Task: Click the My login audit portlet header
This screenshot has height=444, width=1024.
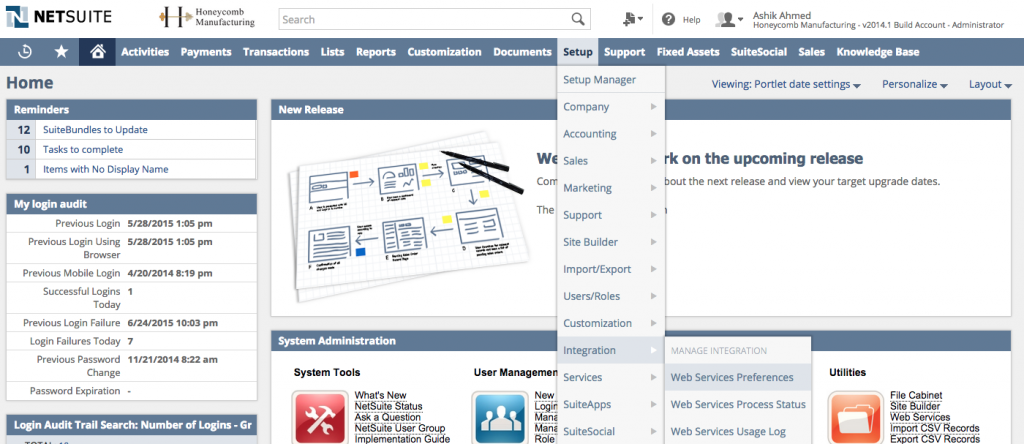Action: click(x=131, y=204)
